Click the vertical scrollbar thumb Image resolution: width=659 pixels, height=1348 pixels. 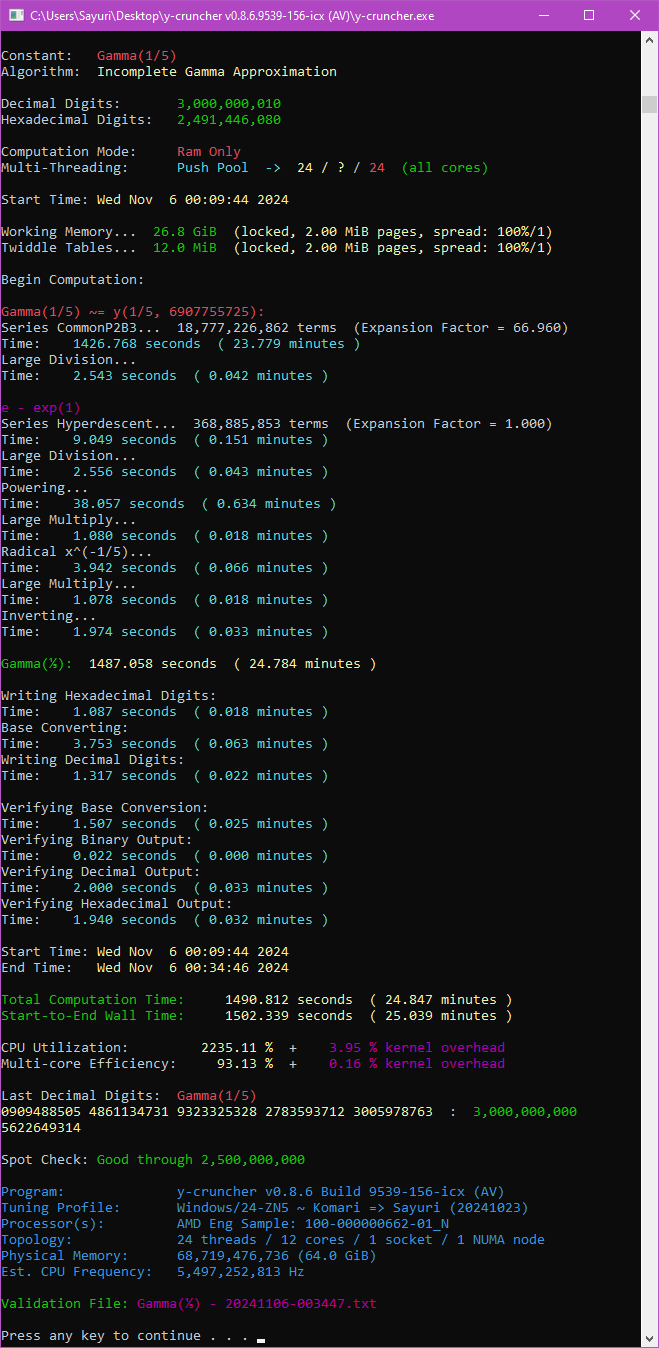[649, 105]
